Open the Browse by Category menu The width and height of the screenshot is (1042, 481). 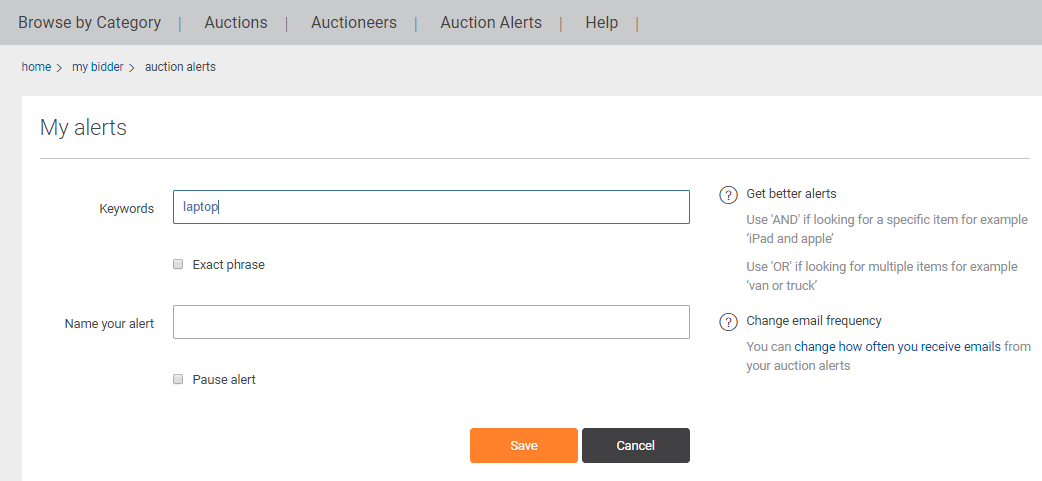(x=90, y=23)
